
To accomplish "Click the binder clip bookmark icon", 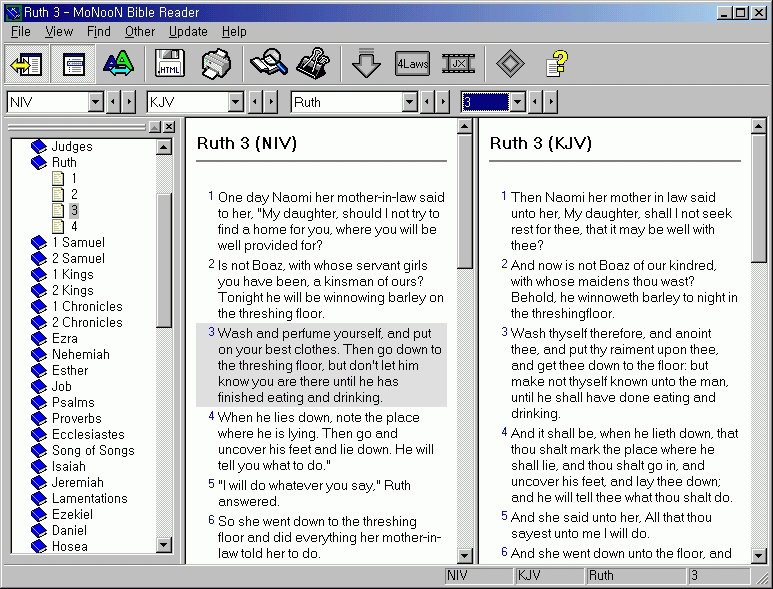I will point(313,64).
